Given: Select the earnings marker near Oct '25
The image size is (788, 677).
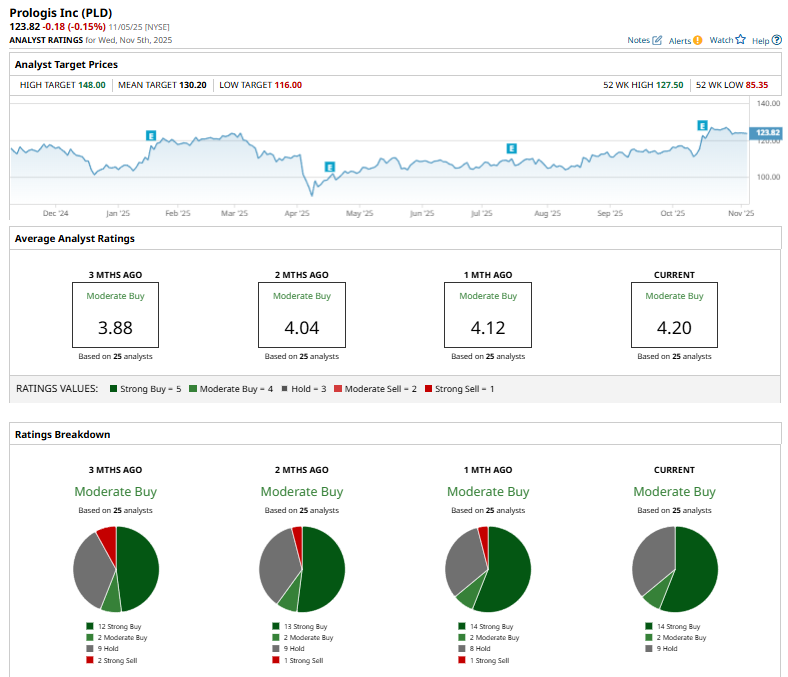Looking at the screenshot, I should coord(702,125).
